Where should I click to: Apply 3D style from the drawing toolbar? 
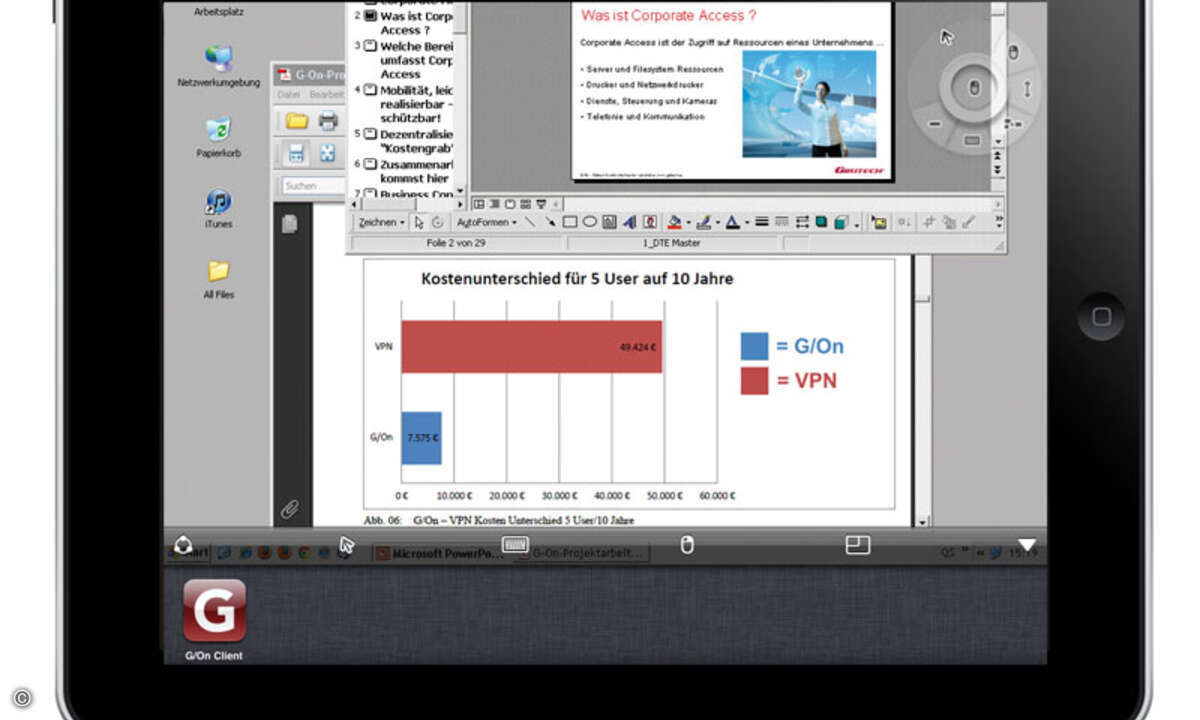pos(841,222)
